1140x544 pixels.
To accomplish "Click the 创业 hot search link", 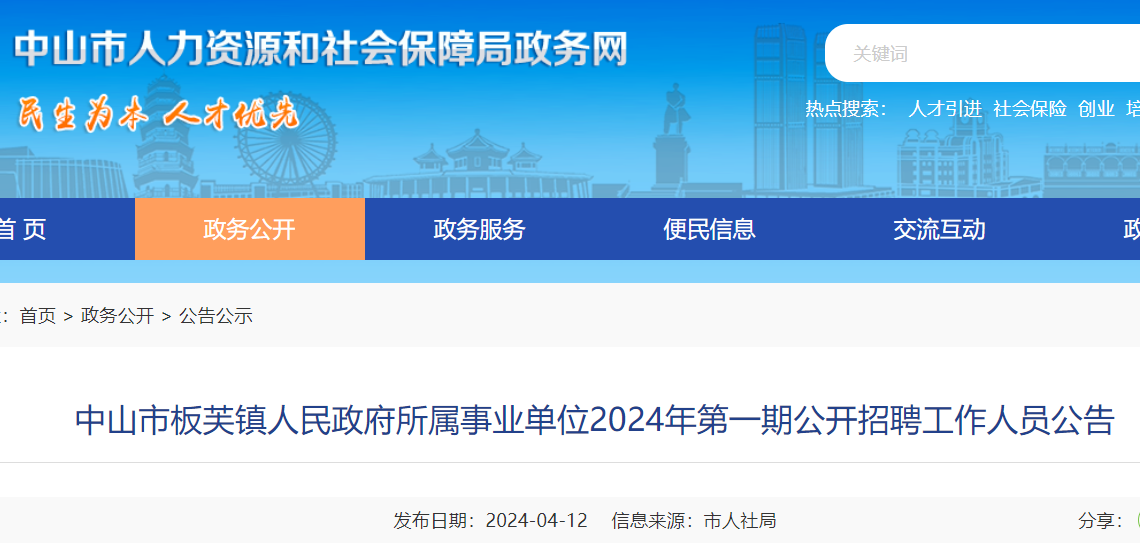I will pyautogui.click(x=1096, y=109).
